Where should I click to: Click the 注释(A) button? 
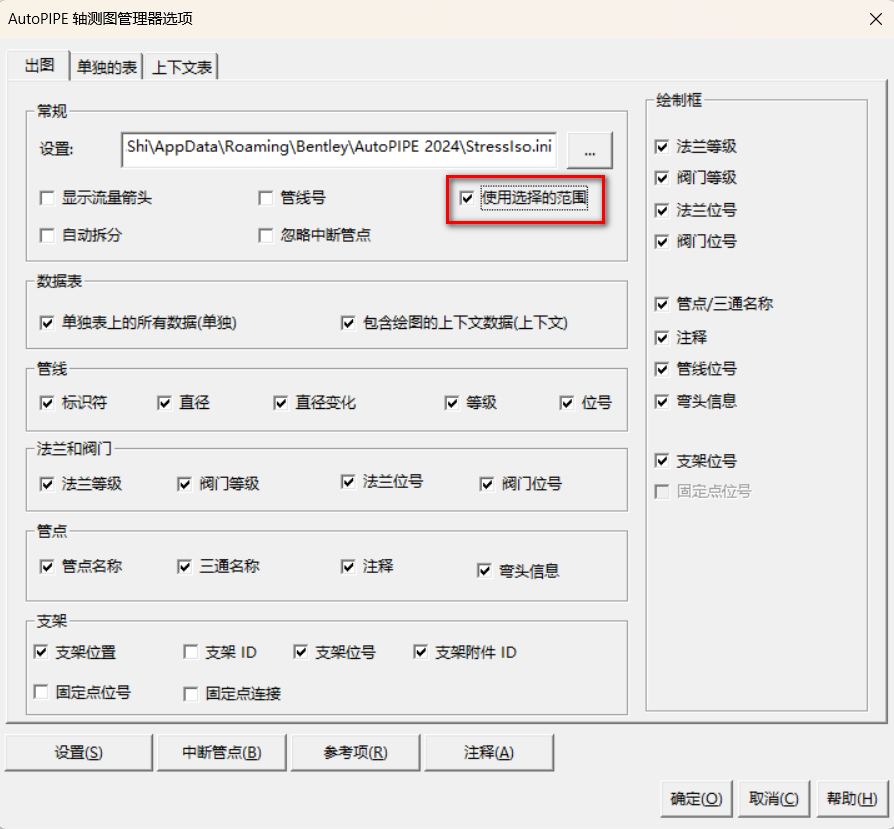pos(489,753)
